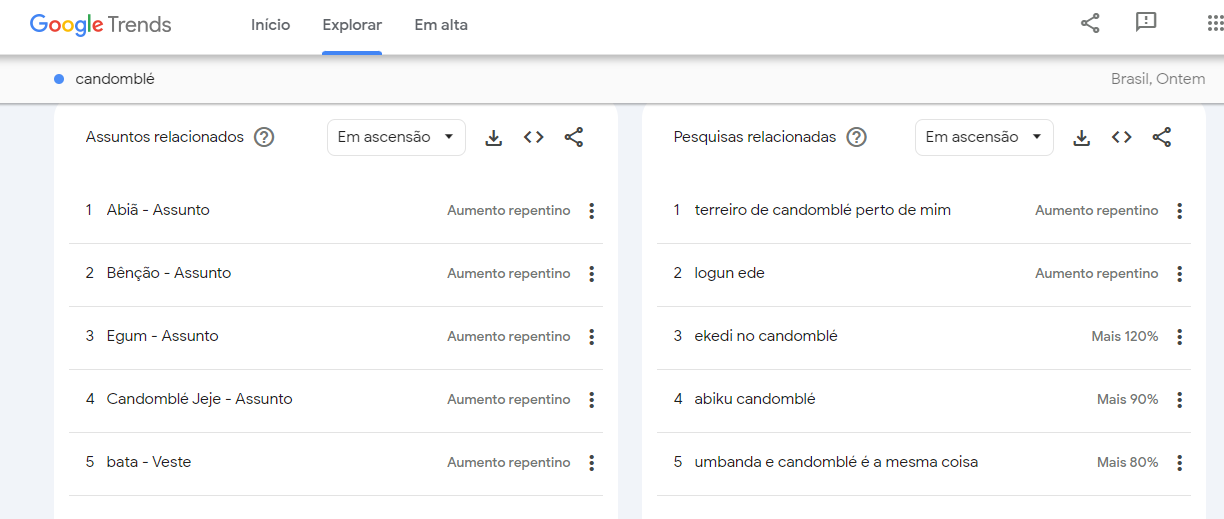The width and height of the screenshot is (1224, 519).
Task: Switch to the Em alta tab
Action: click(x=441, y=25)
